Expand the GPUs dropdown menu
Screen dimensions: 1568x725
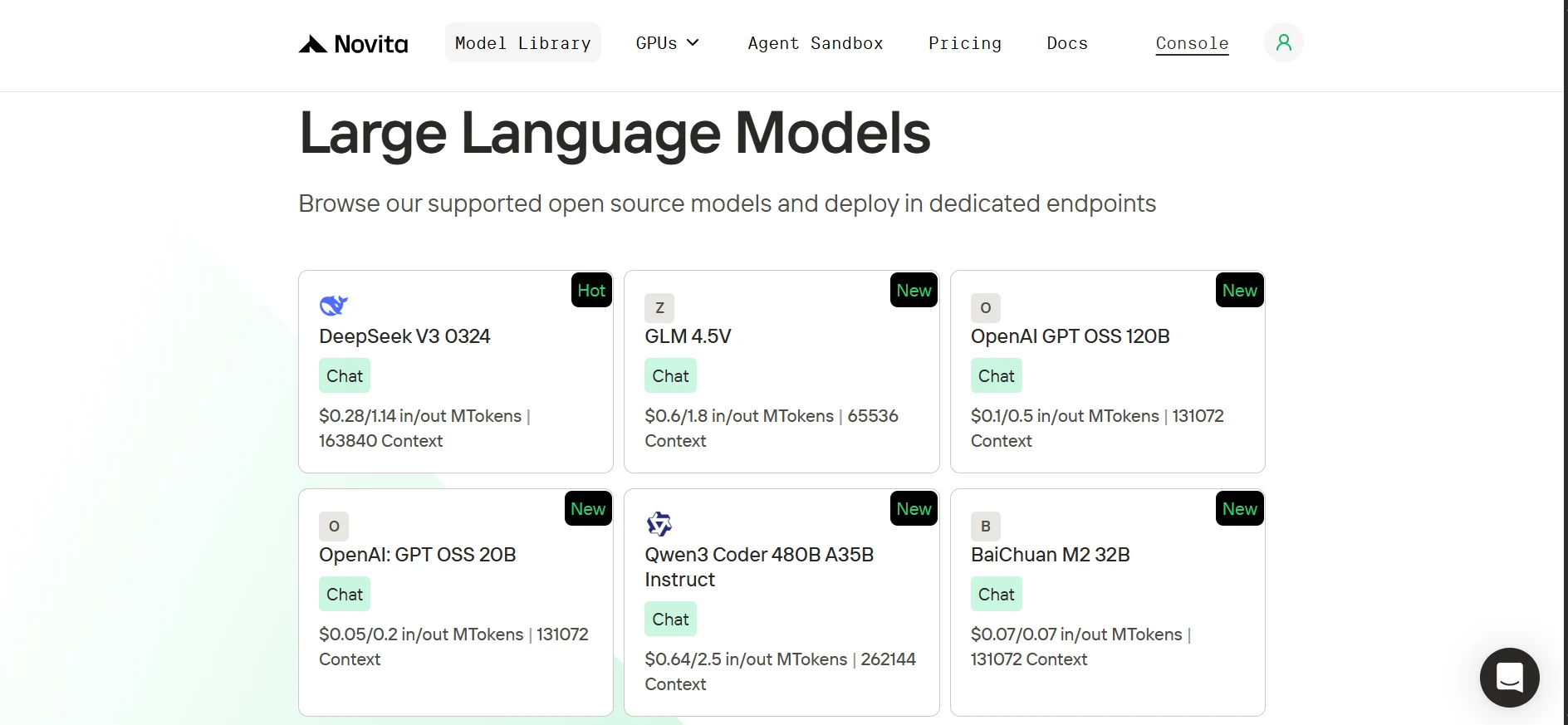668,43
